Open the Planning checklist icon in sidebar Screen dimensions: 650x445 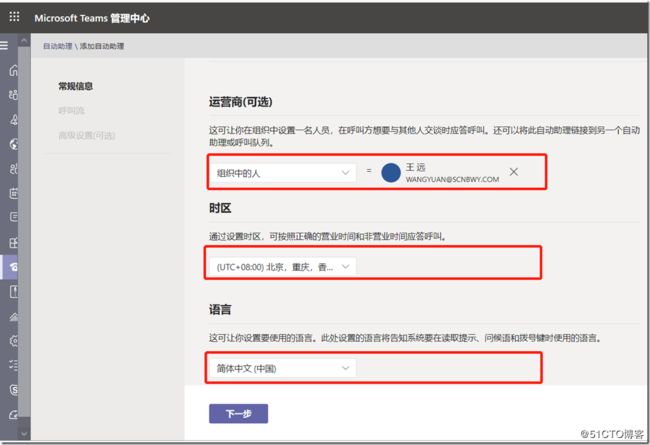(x=14, y=365)
